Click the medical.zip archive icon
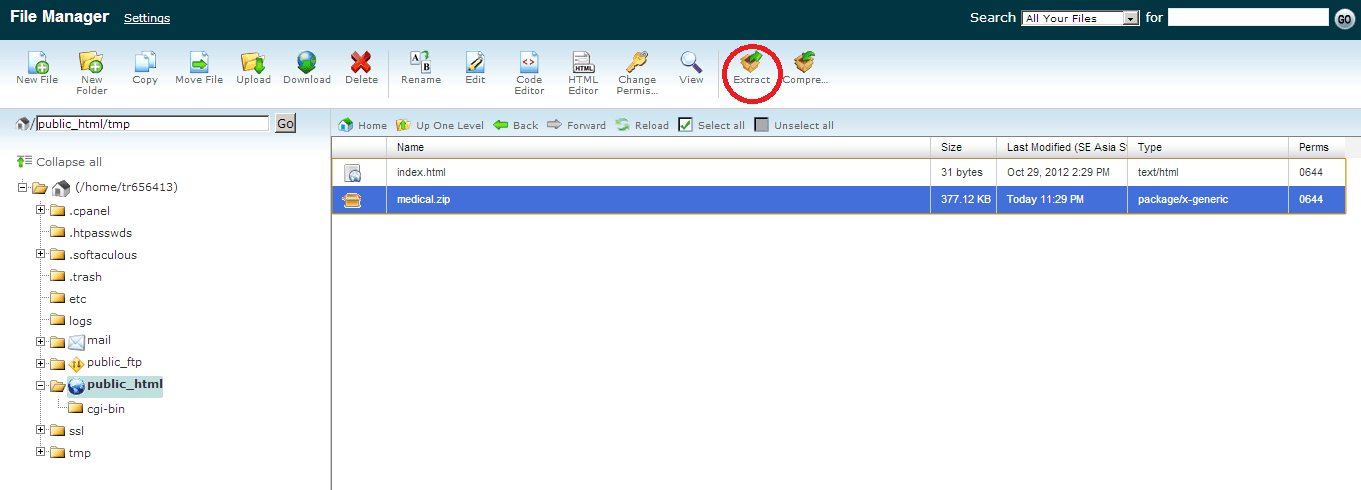1361x490 pixels. point(352,200)
